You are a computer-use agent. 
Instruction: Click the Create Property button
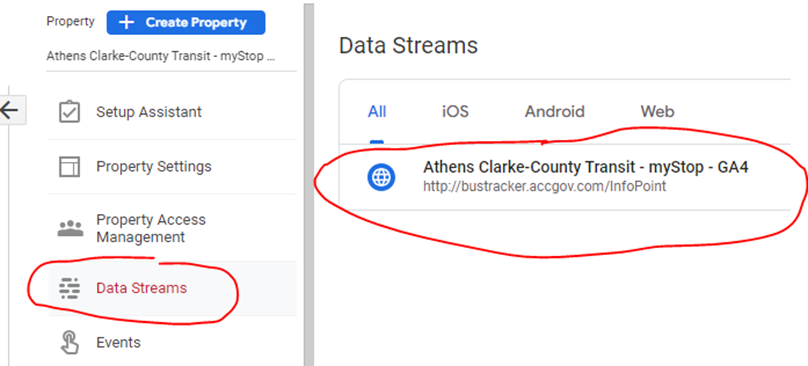click(186, 23)
